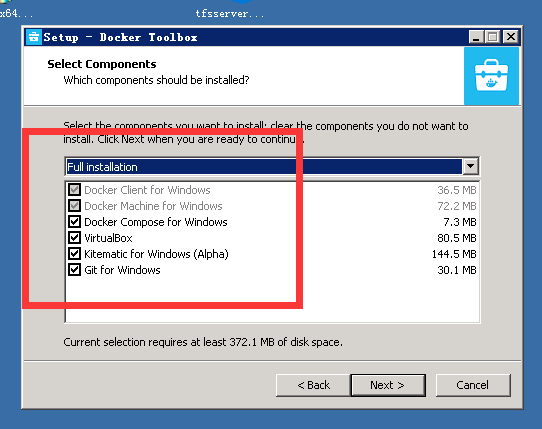The height and width of the screenshot is (429, 542).
Task: Cancel the Docker Toolbox setup
Action: pos(473,385)
